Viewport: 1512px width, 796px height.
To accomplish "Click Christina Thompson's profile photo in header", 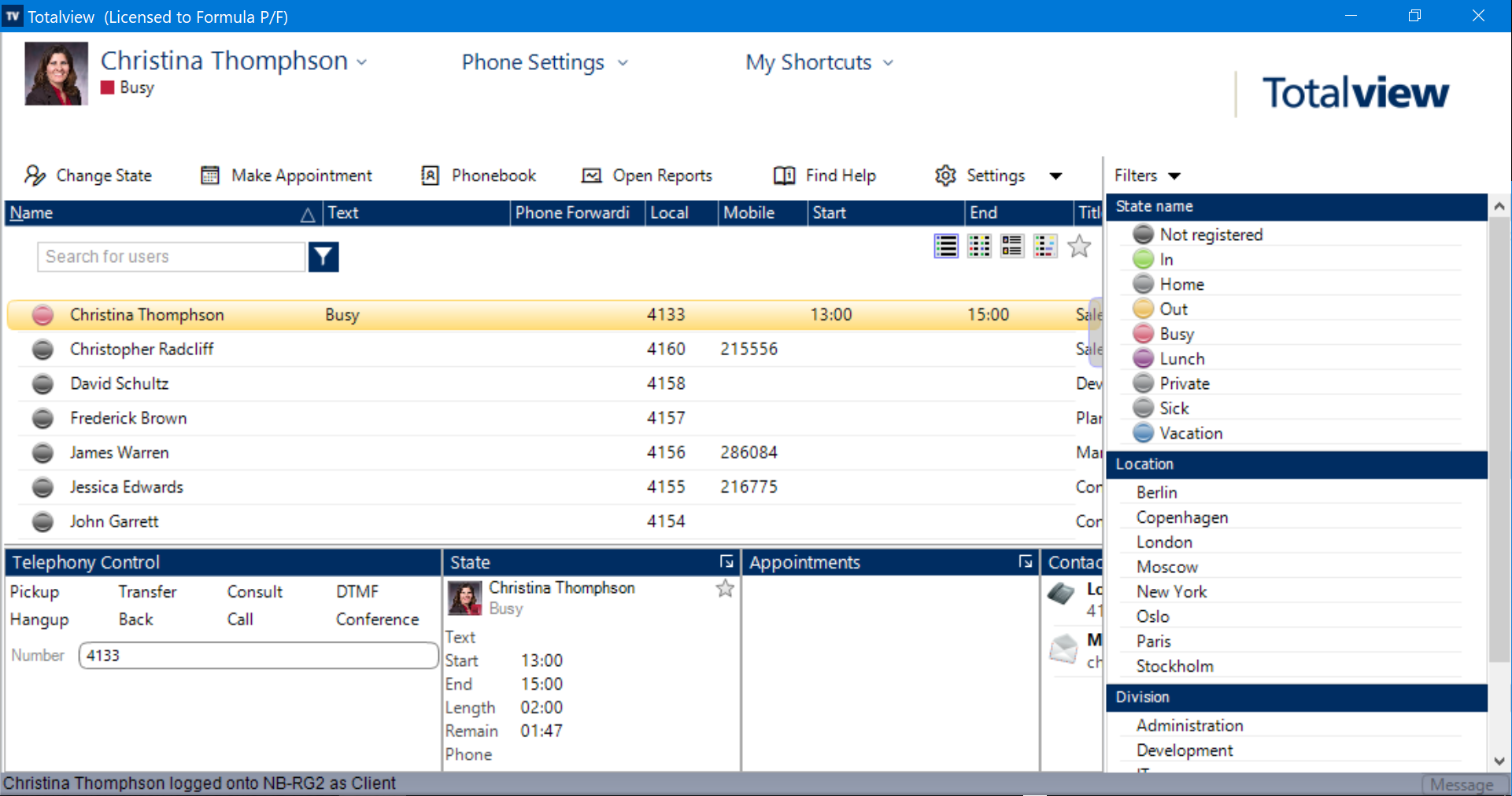I will tap(56, 73).
